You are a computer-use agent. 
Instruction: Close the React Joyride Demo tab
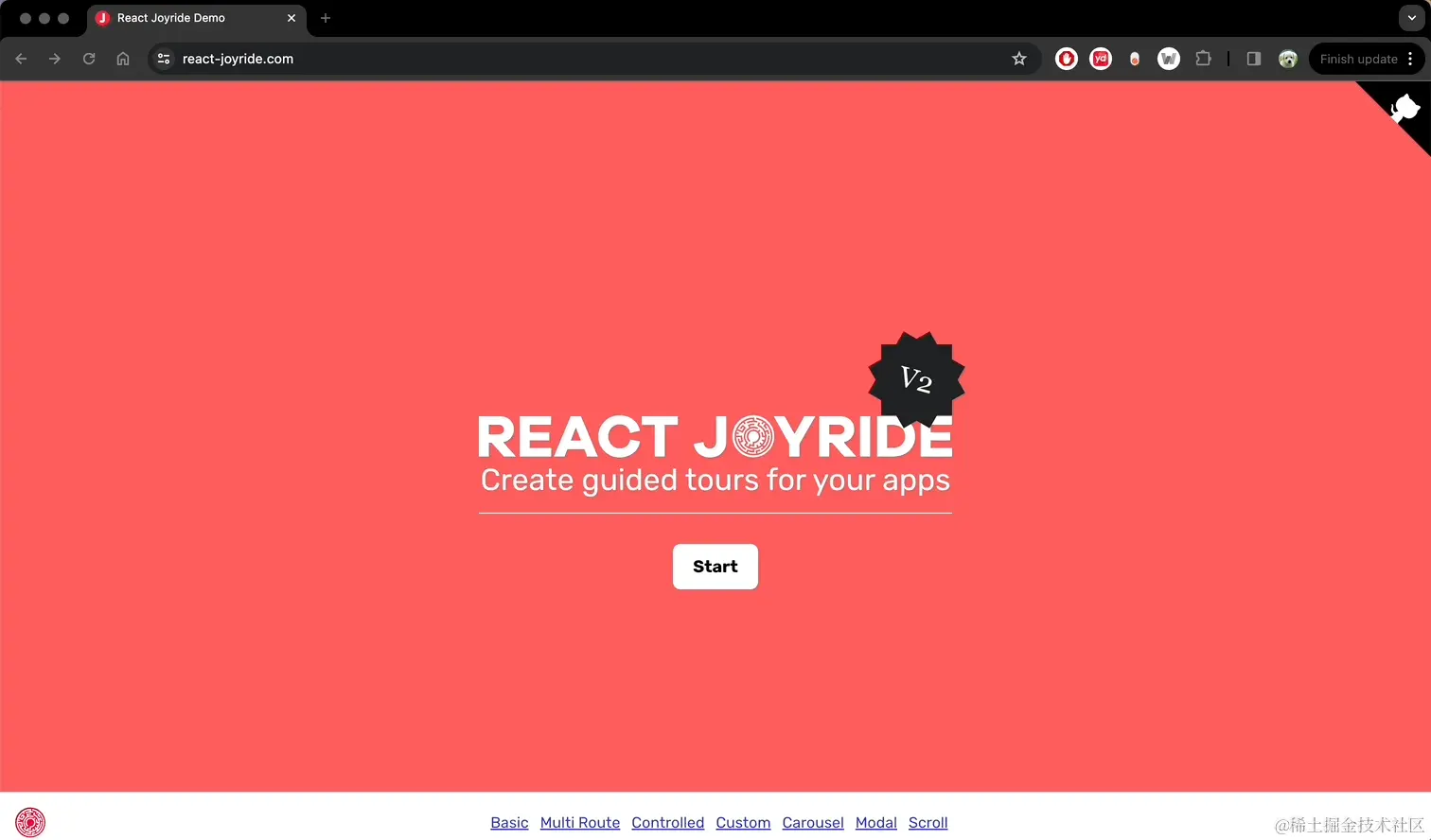tap(291, 18)
